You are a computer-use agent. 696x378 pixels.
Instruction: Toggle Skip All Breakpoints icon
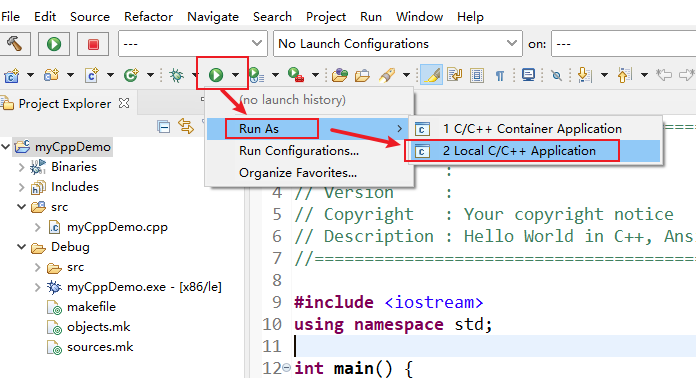(x=557, y=75)
